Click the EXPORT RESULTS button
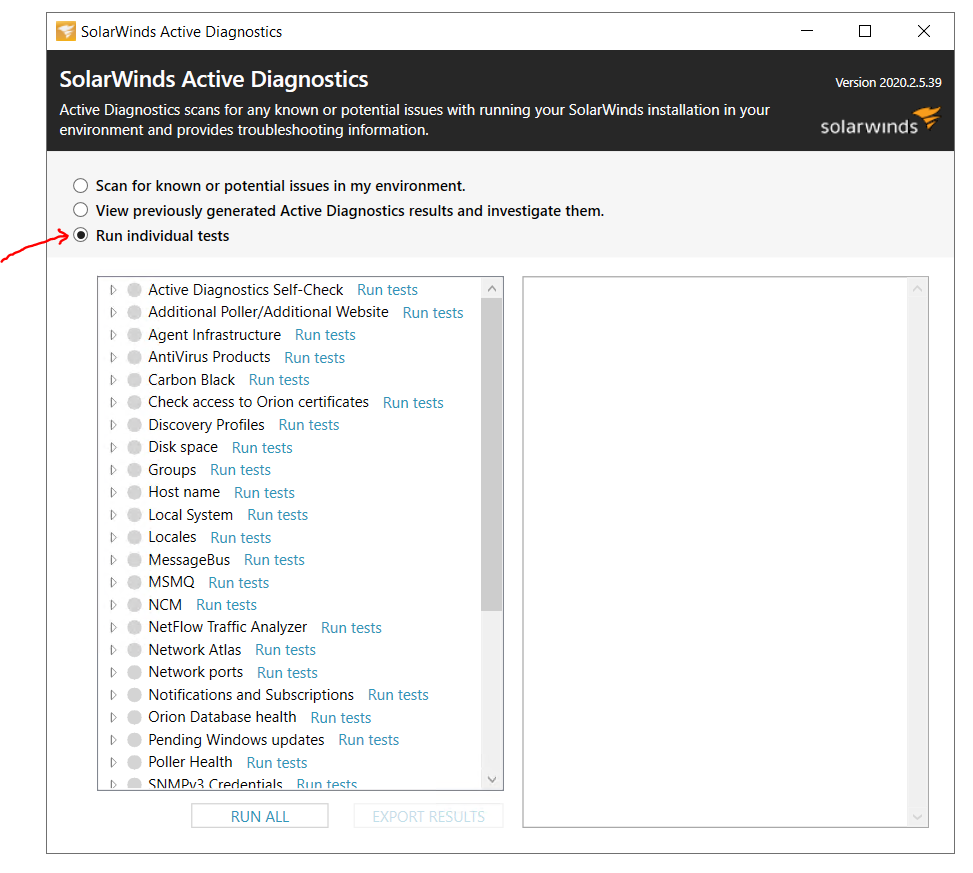 tap(428, 817)
